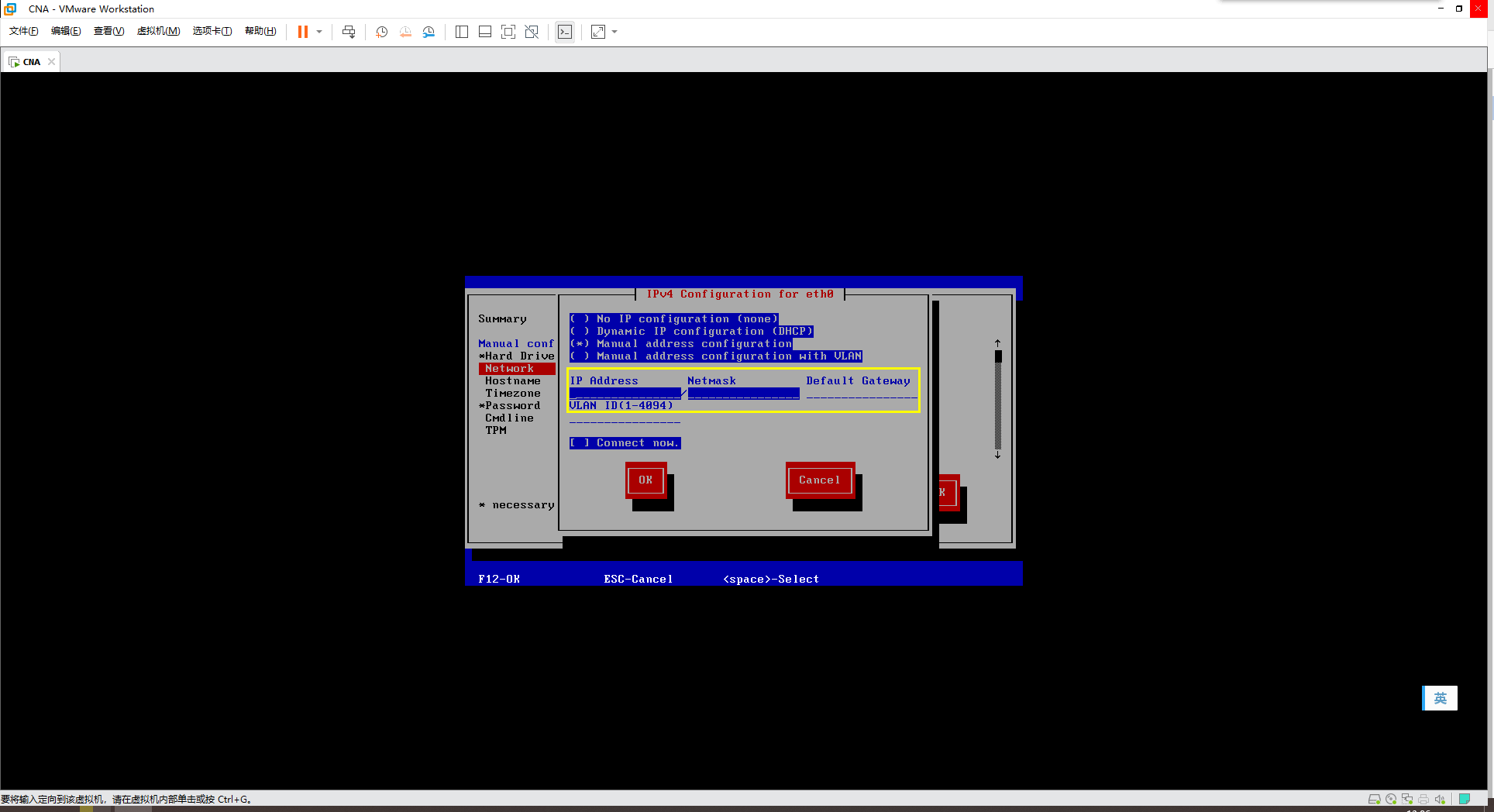The height and width of the screenshot is (812, 1494).
Task: Click Send Ctrl+Alt+Del toolbar icon
Action: [349, 32]
